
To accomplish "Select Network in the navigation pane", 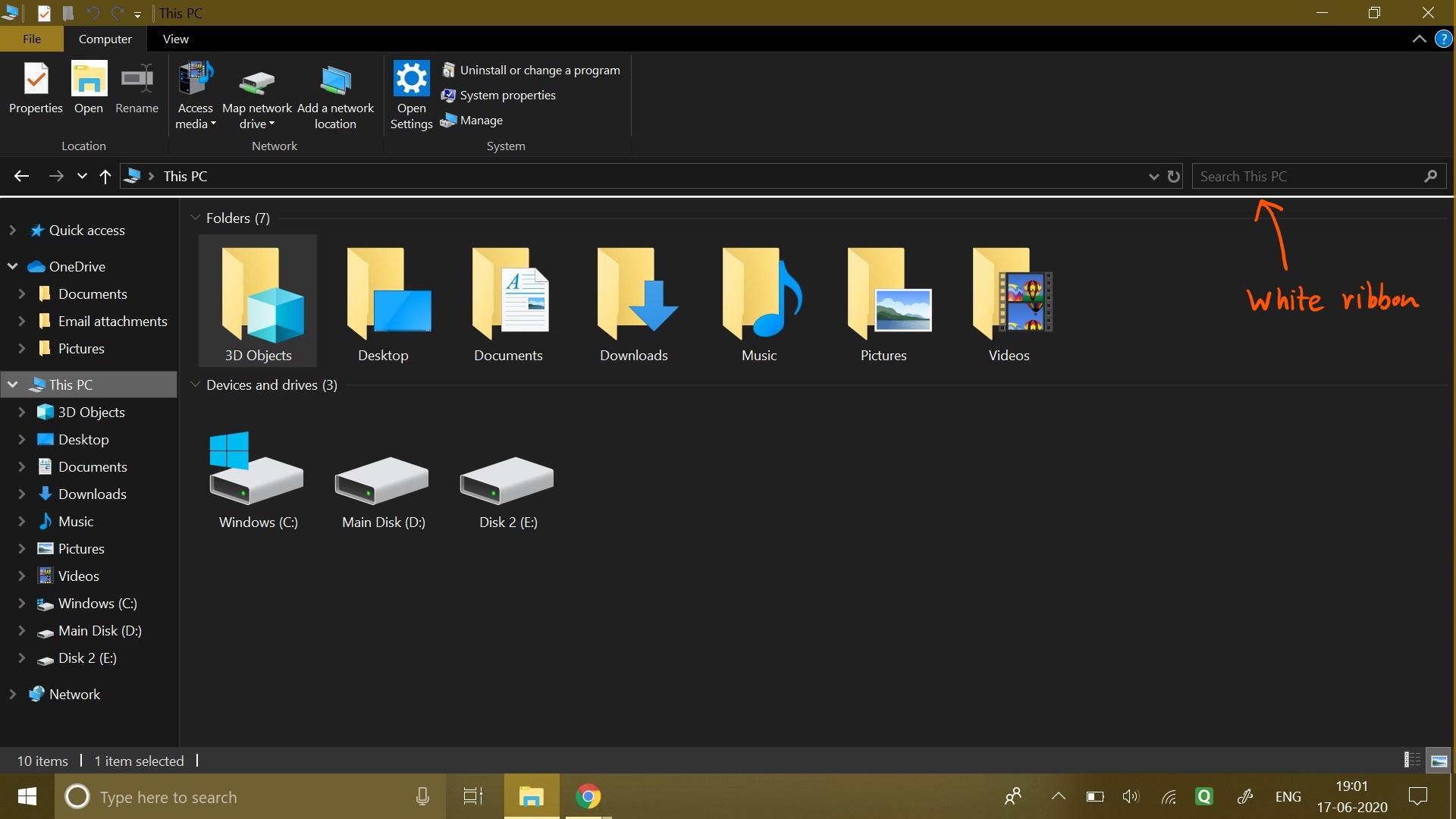I will (x=64, y=694).
